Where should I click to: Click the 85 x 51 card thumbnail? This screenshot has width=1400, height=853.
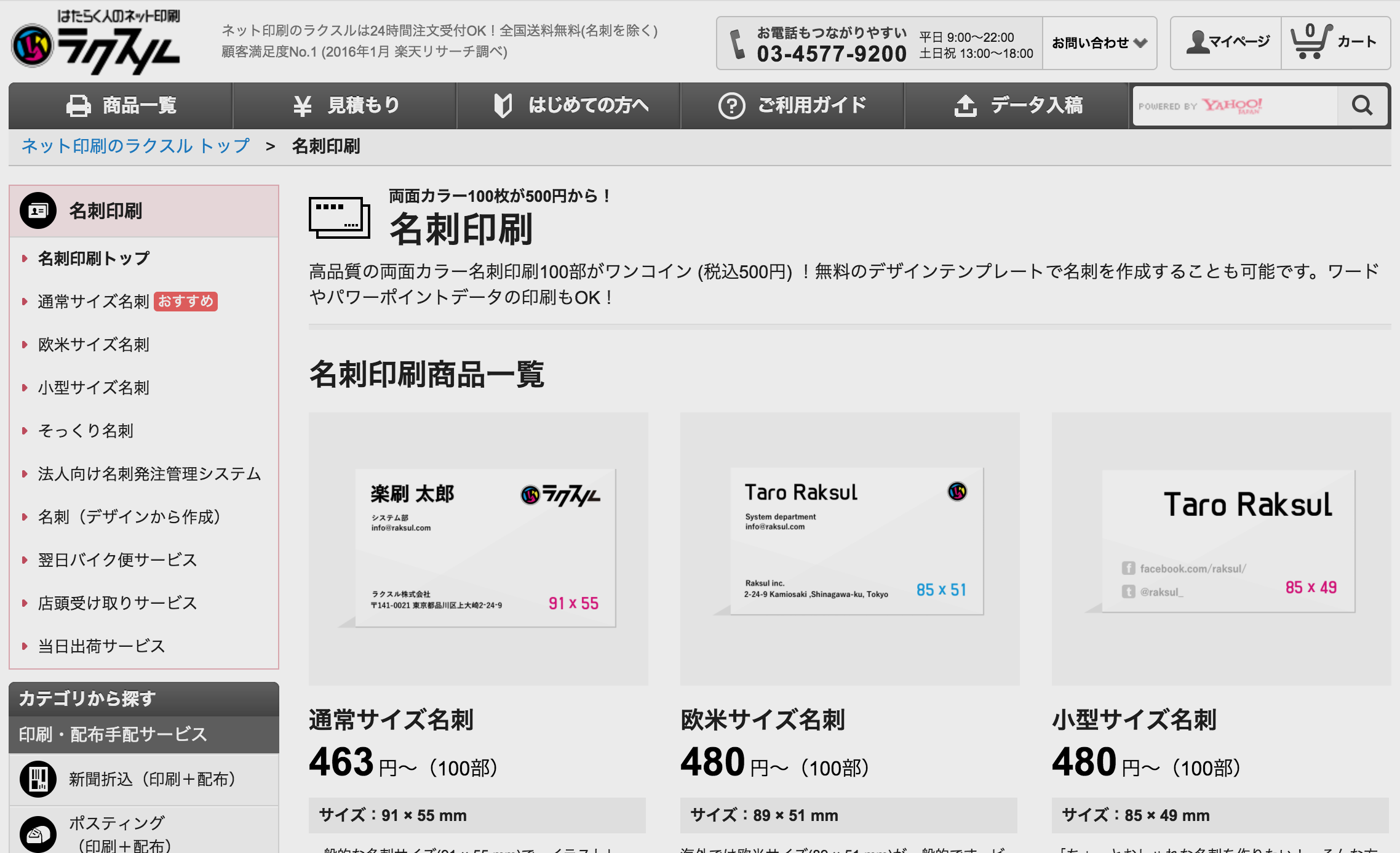849,548
